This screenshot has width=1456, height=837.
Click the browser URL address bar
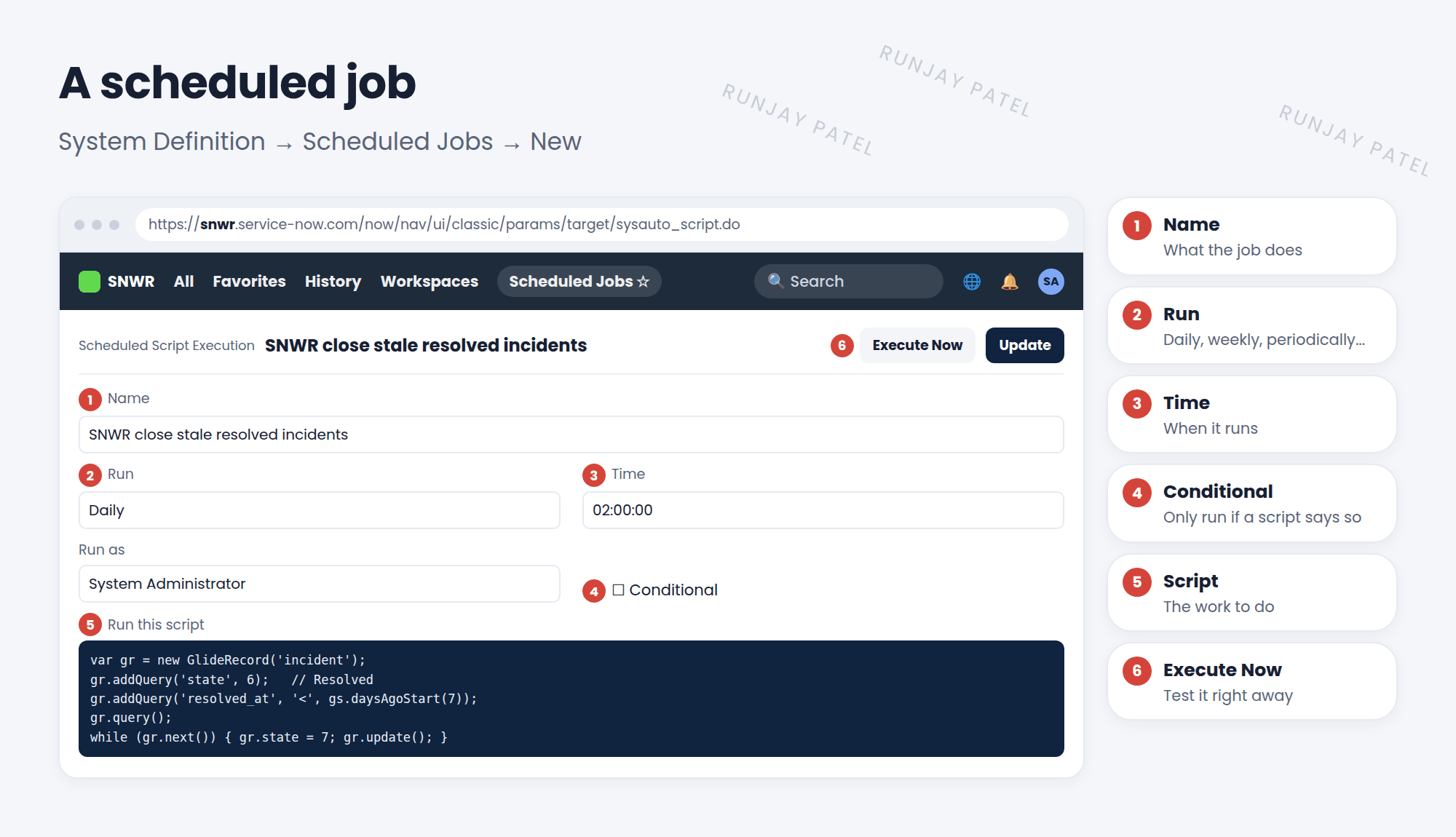click(x=601, y=224)
